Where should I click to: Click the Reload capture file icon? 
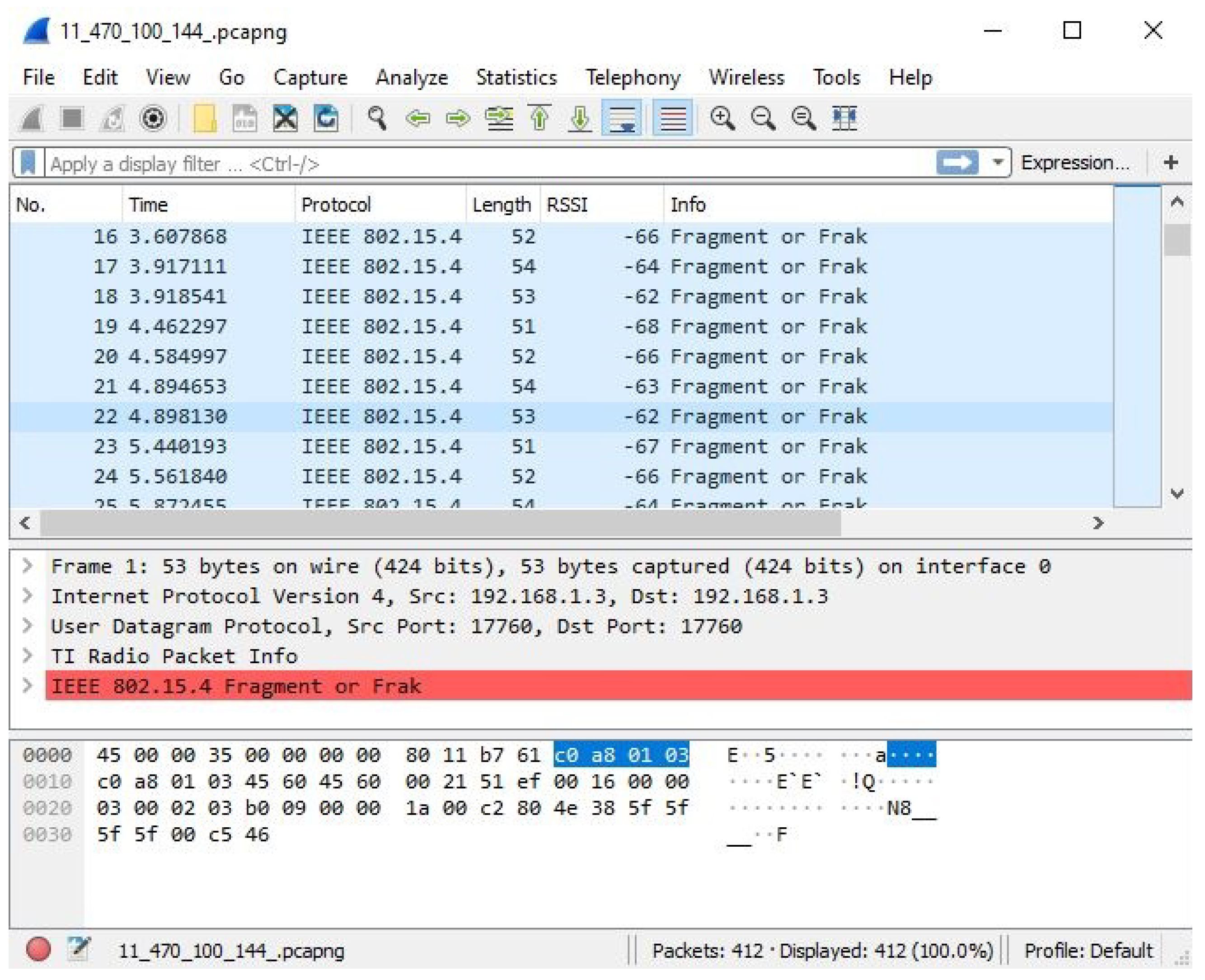point(326,118)
